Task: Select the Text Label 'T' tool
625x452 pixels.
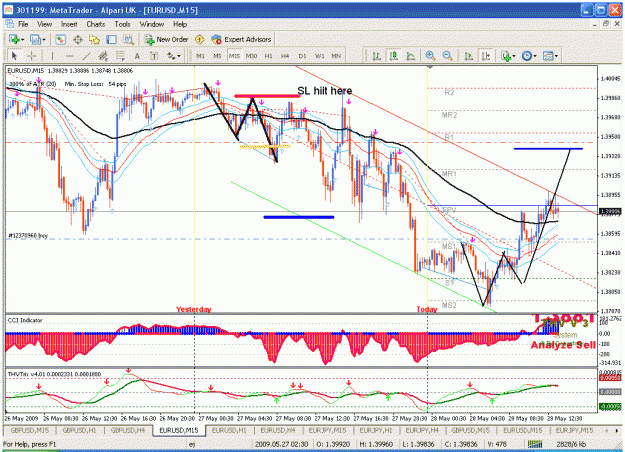Action: 154,56
